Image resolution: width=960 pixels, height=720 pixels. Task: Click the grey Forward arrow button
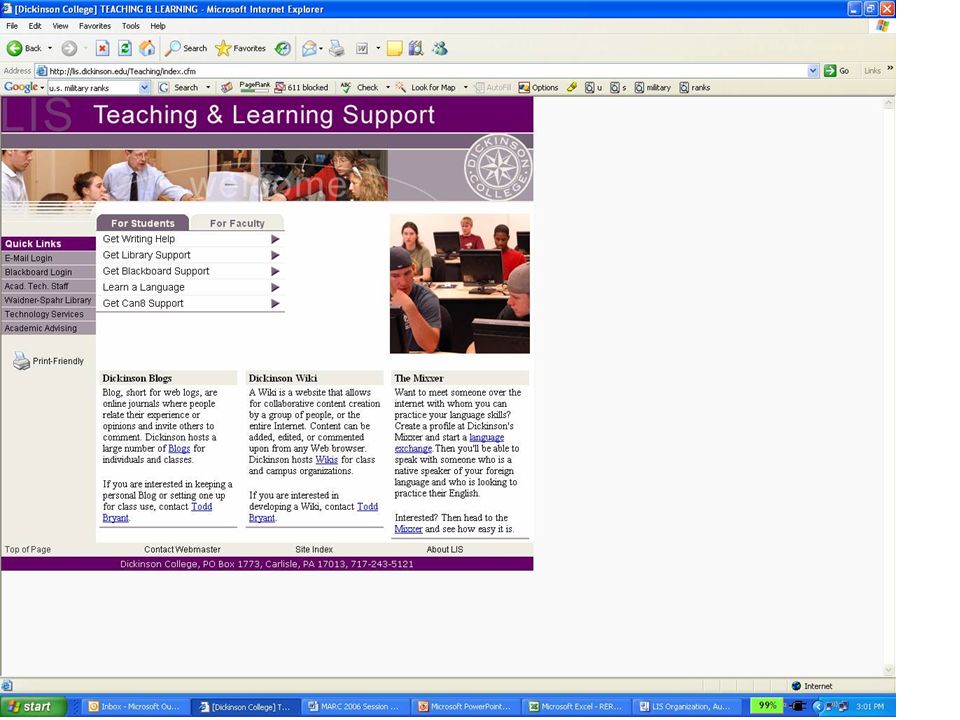[69, 48]
